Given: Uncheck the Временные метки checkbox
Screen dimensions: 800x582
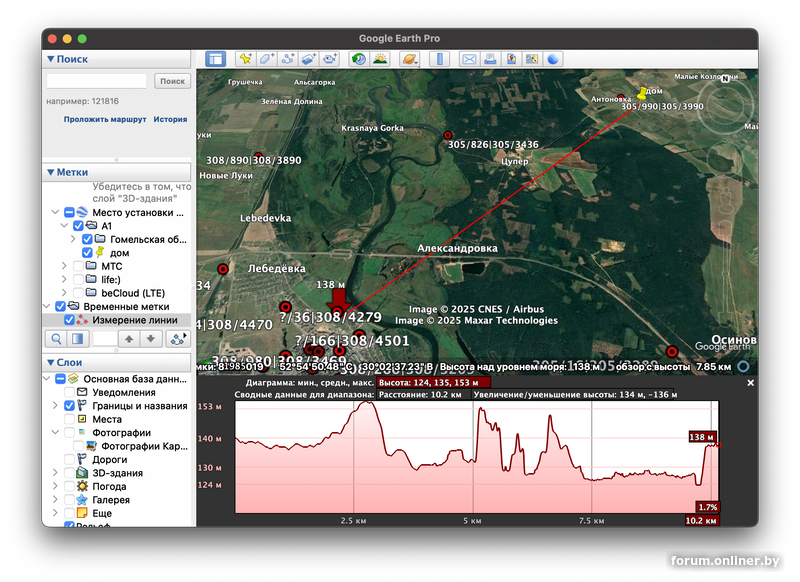Looking at the screenshot, I should point(60,307).
